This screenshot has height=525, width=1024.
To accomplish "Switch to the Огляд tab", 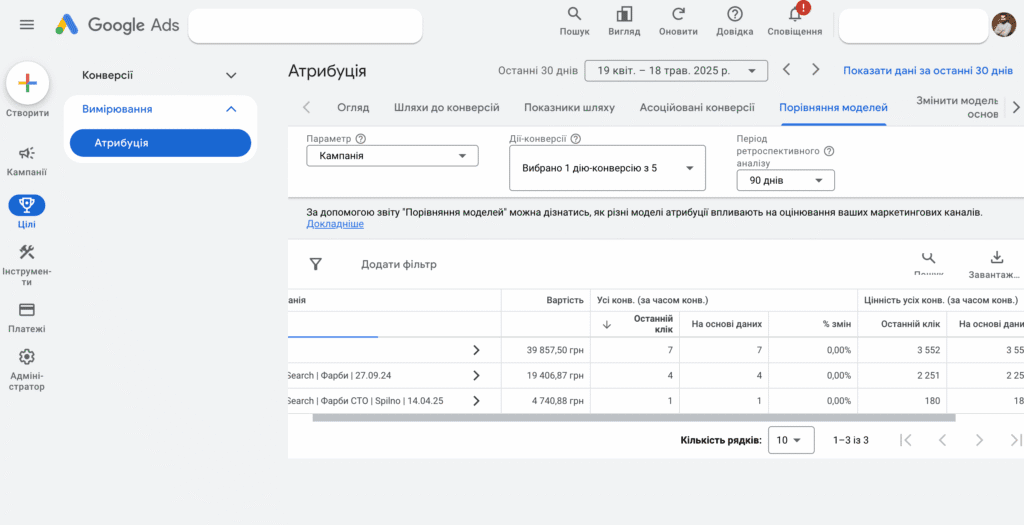I will tap(353, 108).
